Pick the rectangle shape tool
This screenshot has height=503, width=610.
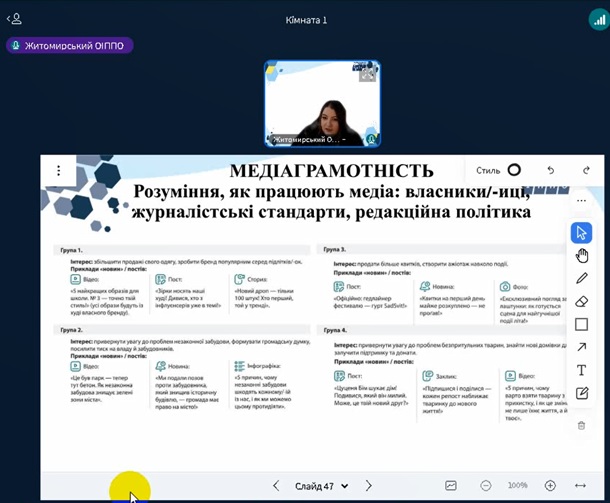coord(582,324)
